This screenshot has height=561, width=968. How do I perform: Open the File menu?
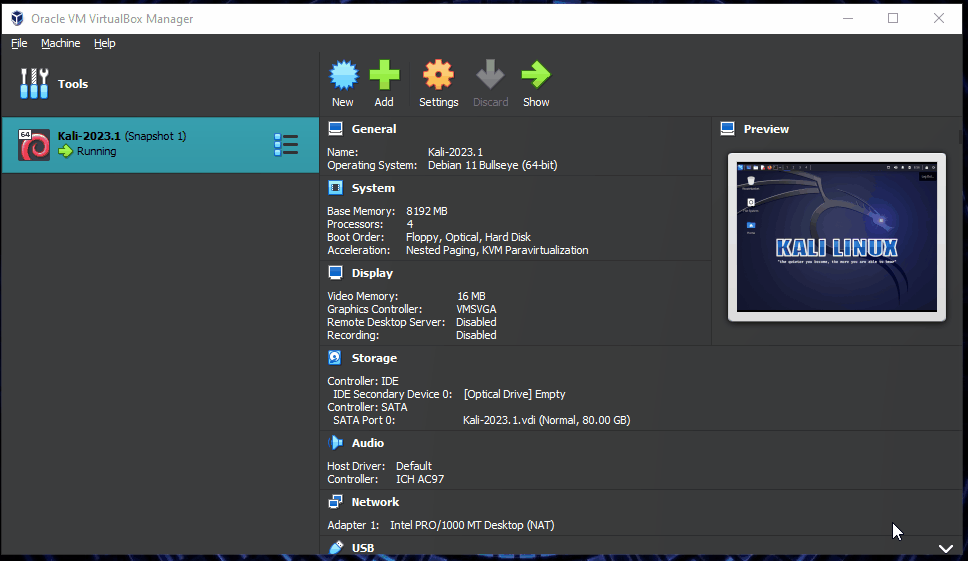[19, 43]
